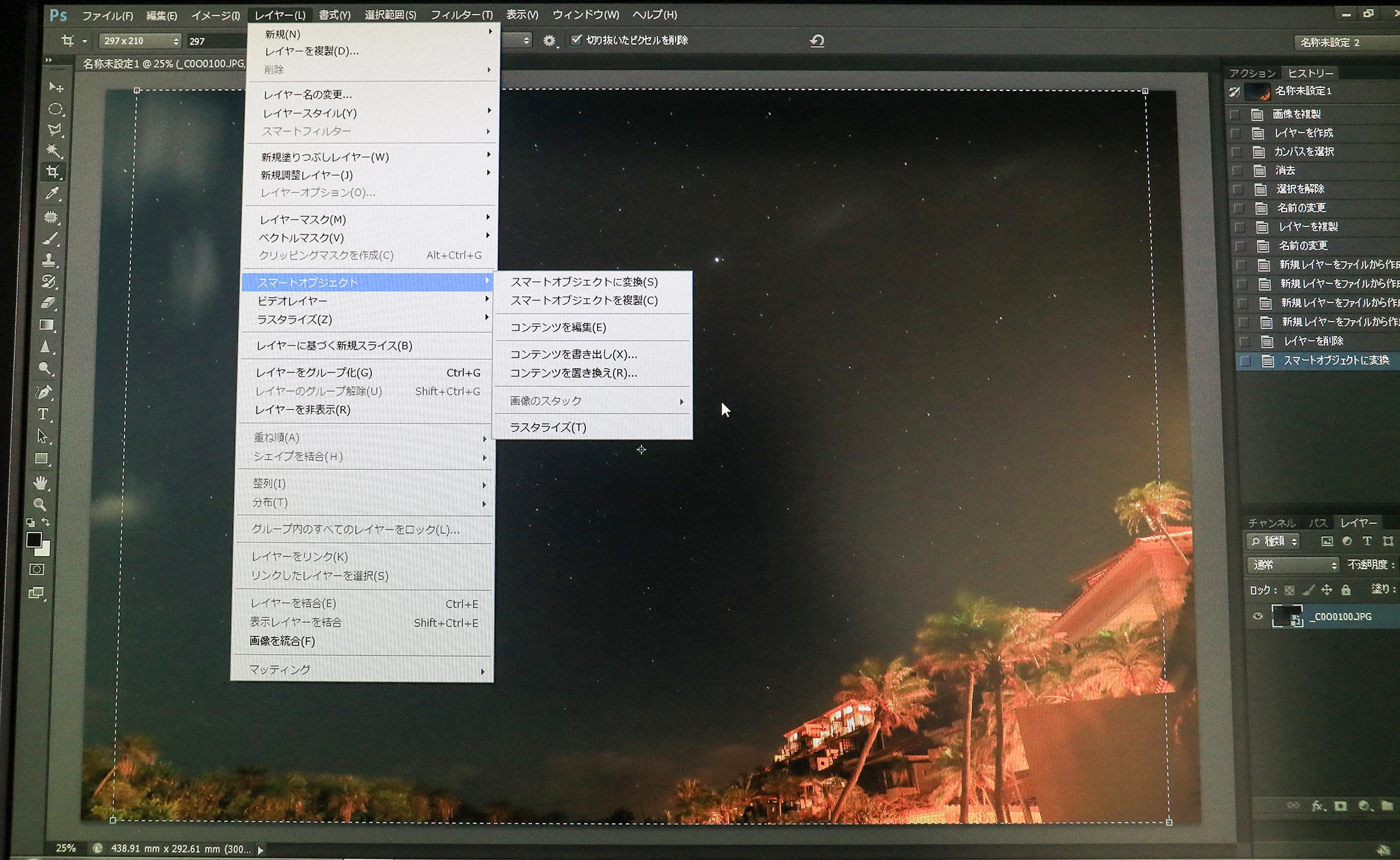Select the Magic Wand tool

pos(53,150)
